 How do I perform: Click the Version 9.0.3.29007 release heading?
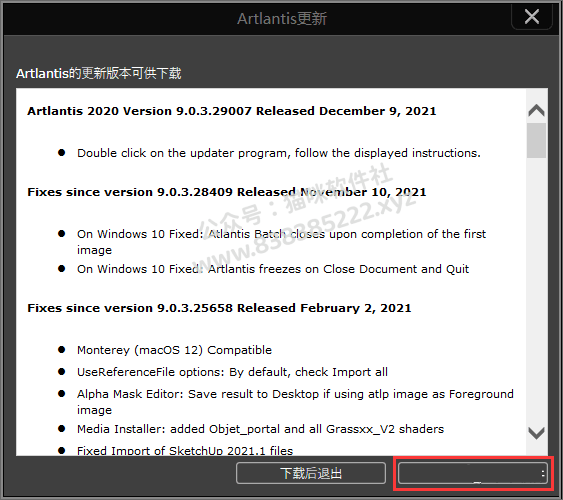[x=232, y=111]
